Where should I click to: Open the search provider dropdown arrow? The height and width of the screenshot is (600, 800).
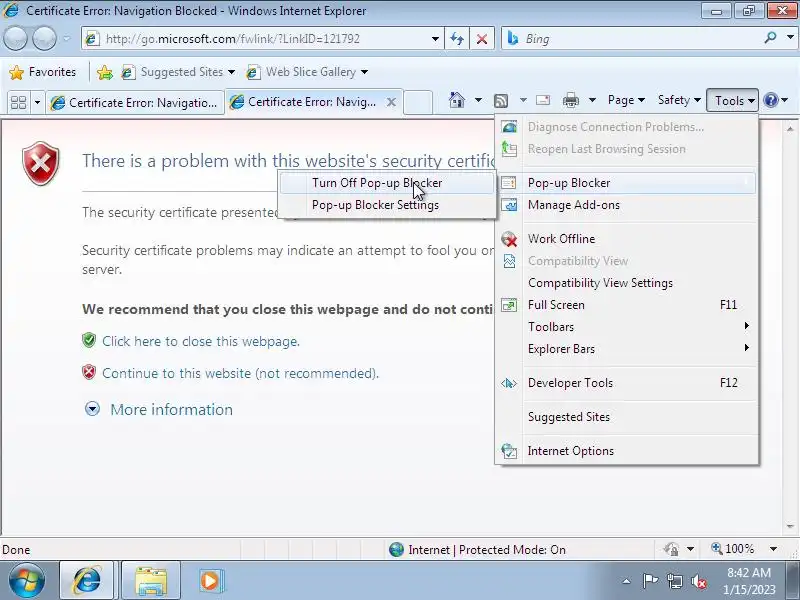[790, 38]
